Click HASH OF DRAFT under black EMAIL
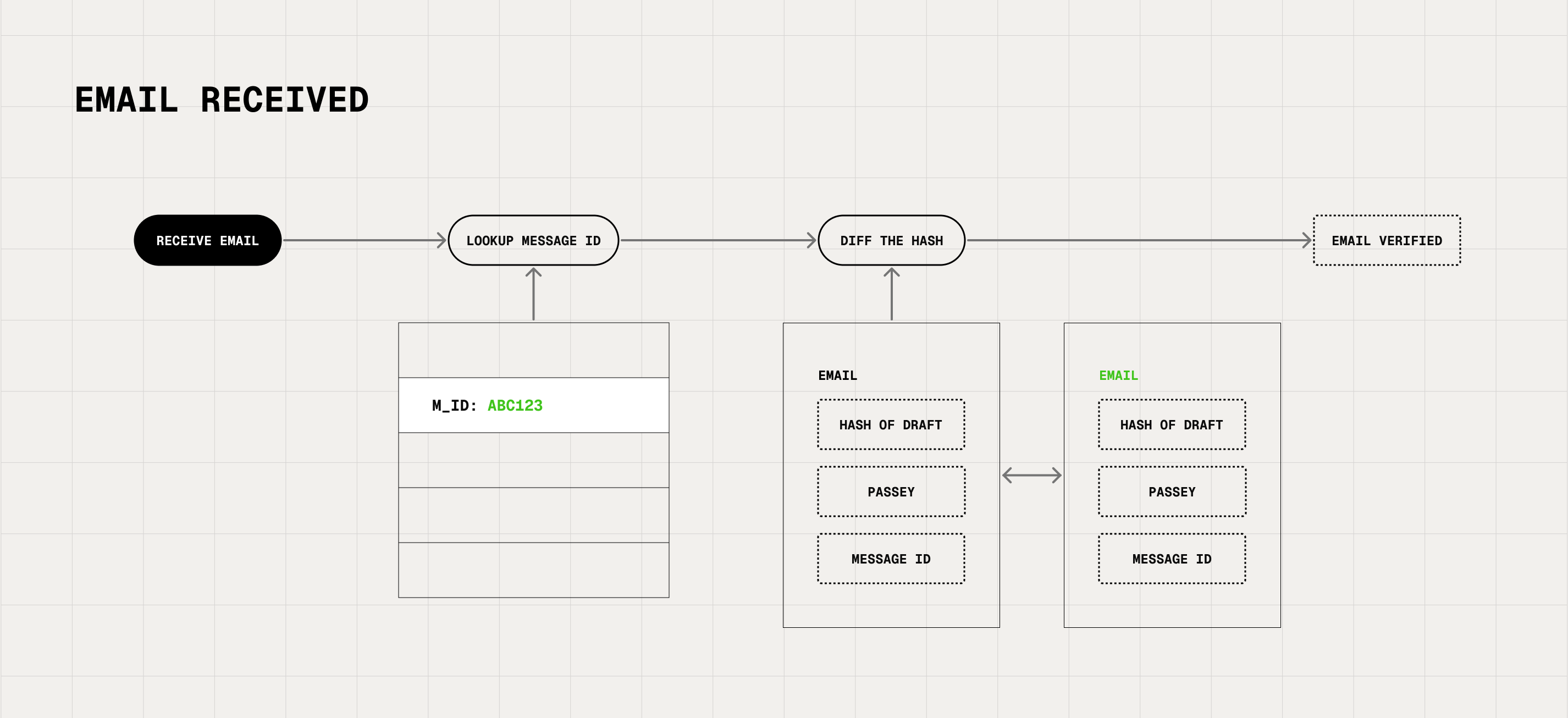The image size is (1568, 718). (891, 425)
